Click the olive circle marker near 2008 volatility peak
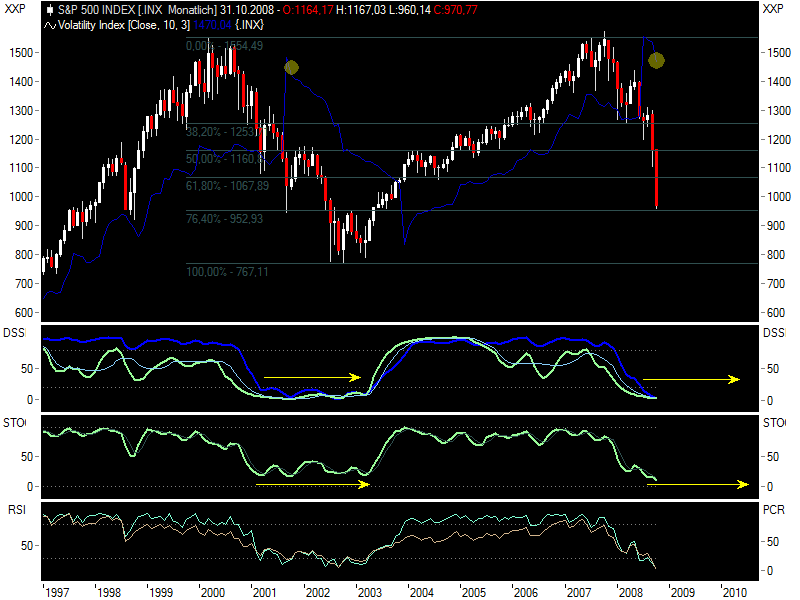 click(x=657, y=61)
